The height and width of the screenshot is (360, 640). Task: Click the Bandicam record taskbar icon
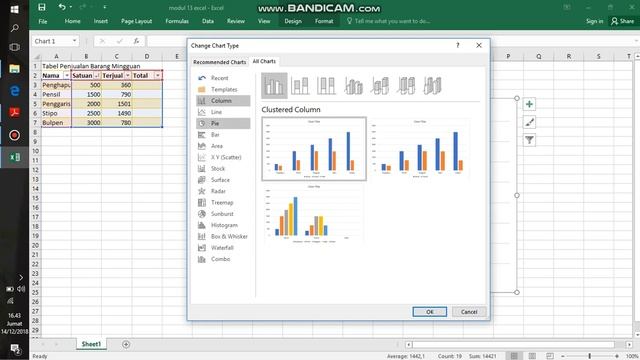(x=14, y=135)
